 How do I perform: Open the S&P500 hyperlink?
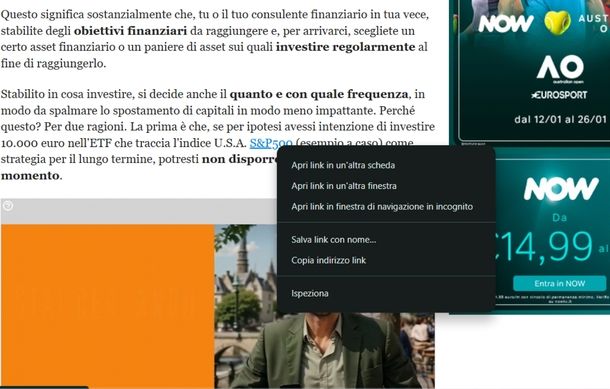click(x=271, y=143)
